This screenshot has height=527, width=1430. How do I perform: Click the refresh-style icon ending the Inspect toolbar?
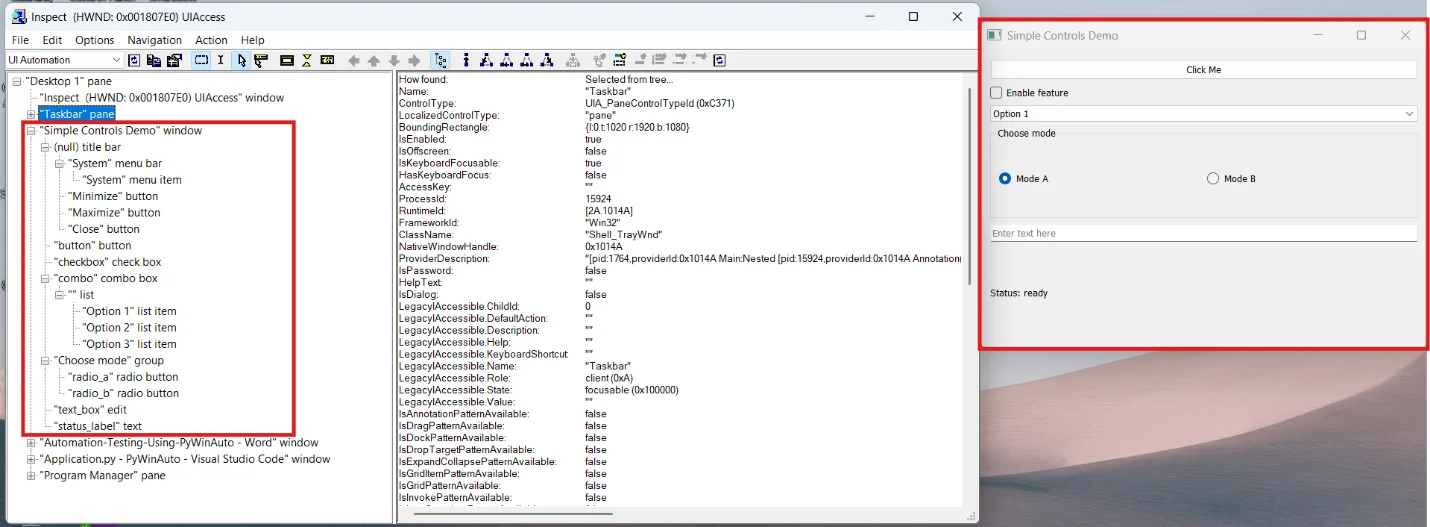click(719, 60)
